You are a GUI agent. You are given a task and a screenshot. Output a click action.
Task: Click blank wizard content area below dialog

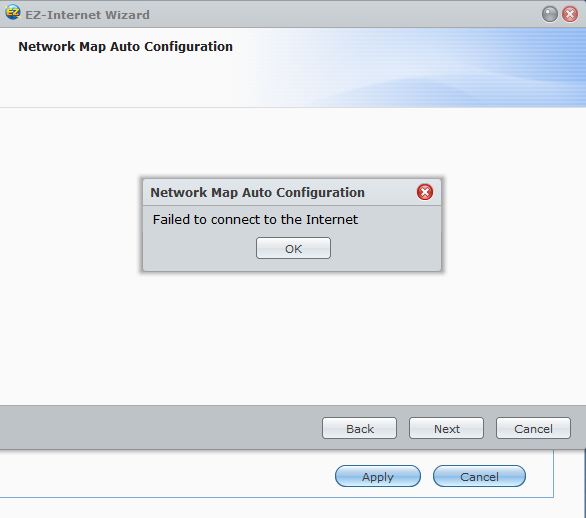point(292,336)
